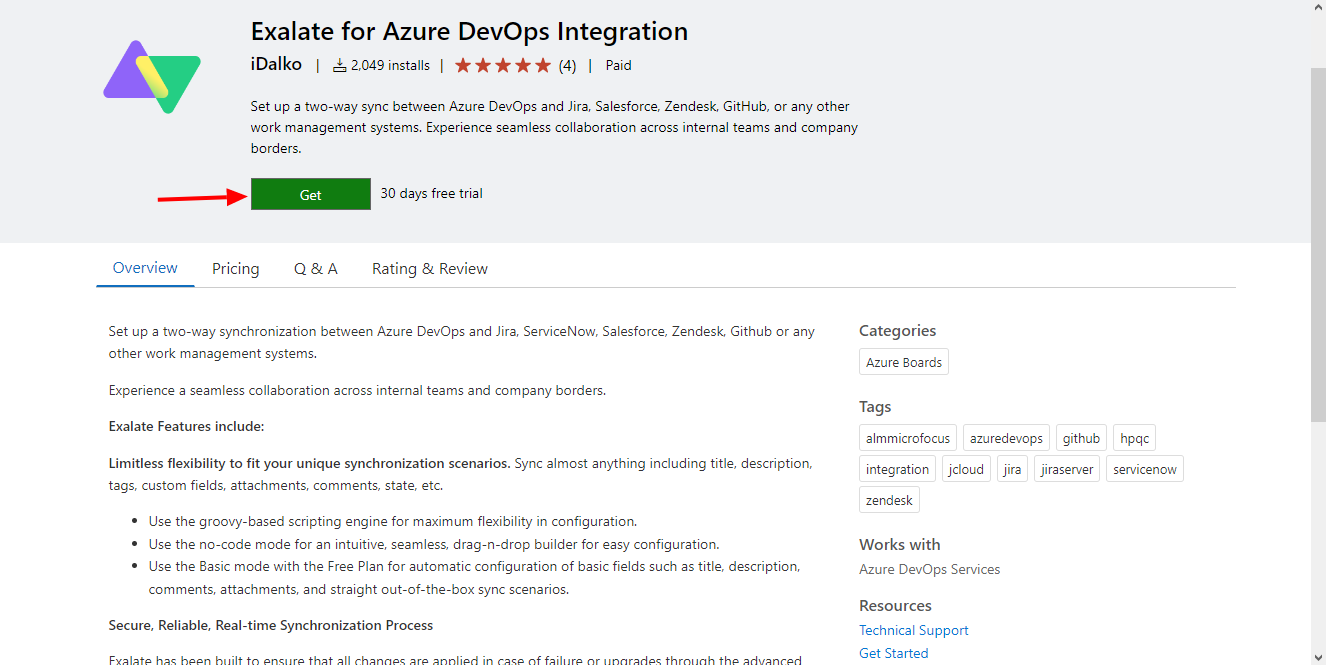Viewport: 1326px width, 665px height.
Task: Click the no-code mode bullet
Action: 434,544
